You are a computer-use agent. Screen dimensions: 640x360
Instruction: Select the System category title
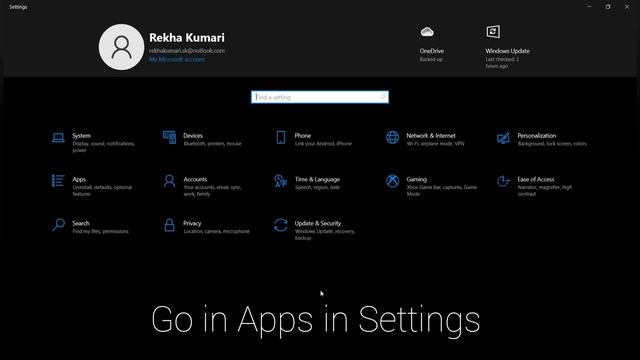[x=81, y=136]
